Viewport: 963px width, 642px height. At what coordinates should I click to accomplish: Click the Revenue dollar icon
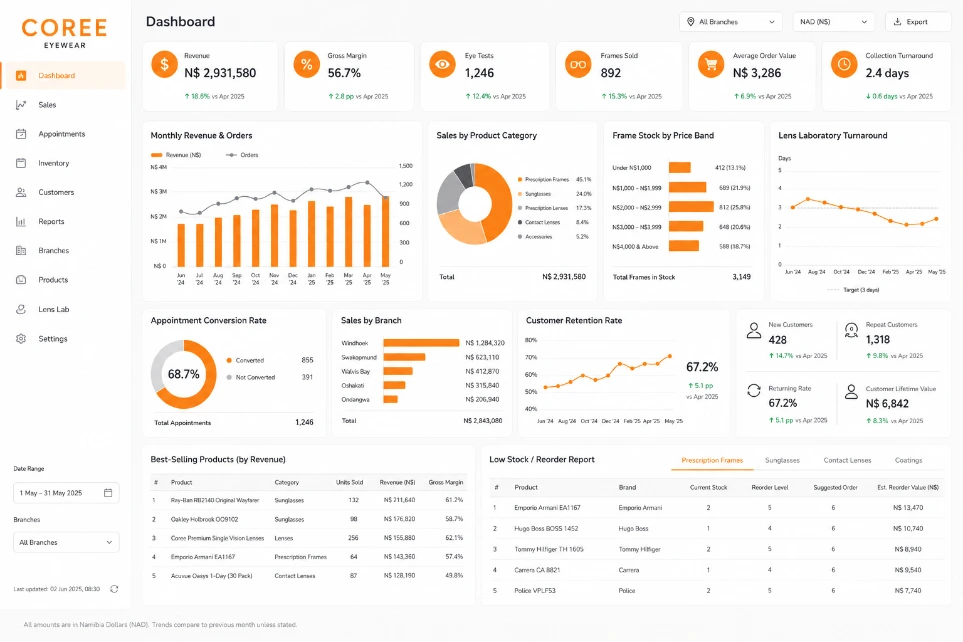pos(164,65)
